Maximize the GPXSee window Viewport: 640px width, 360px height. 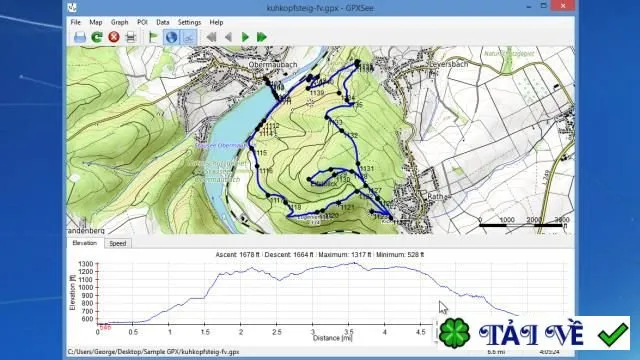(544, 6)
